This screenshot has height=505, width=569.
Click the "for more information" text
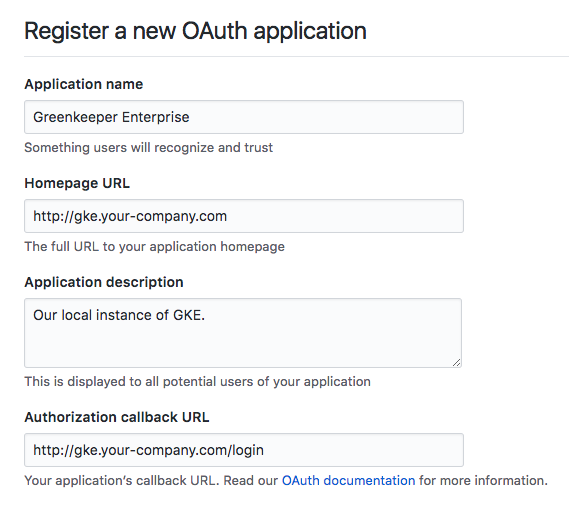(483, 480)
